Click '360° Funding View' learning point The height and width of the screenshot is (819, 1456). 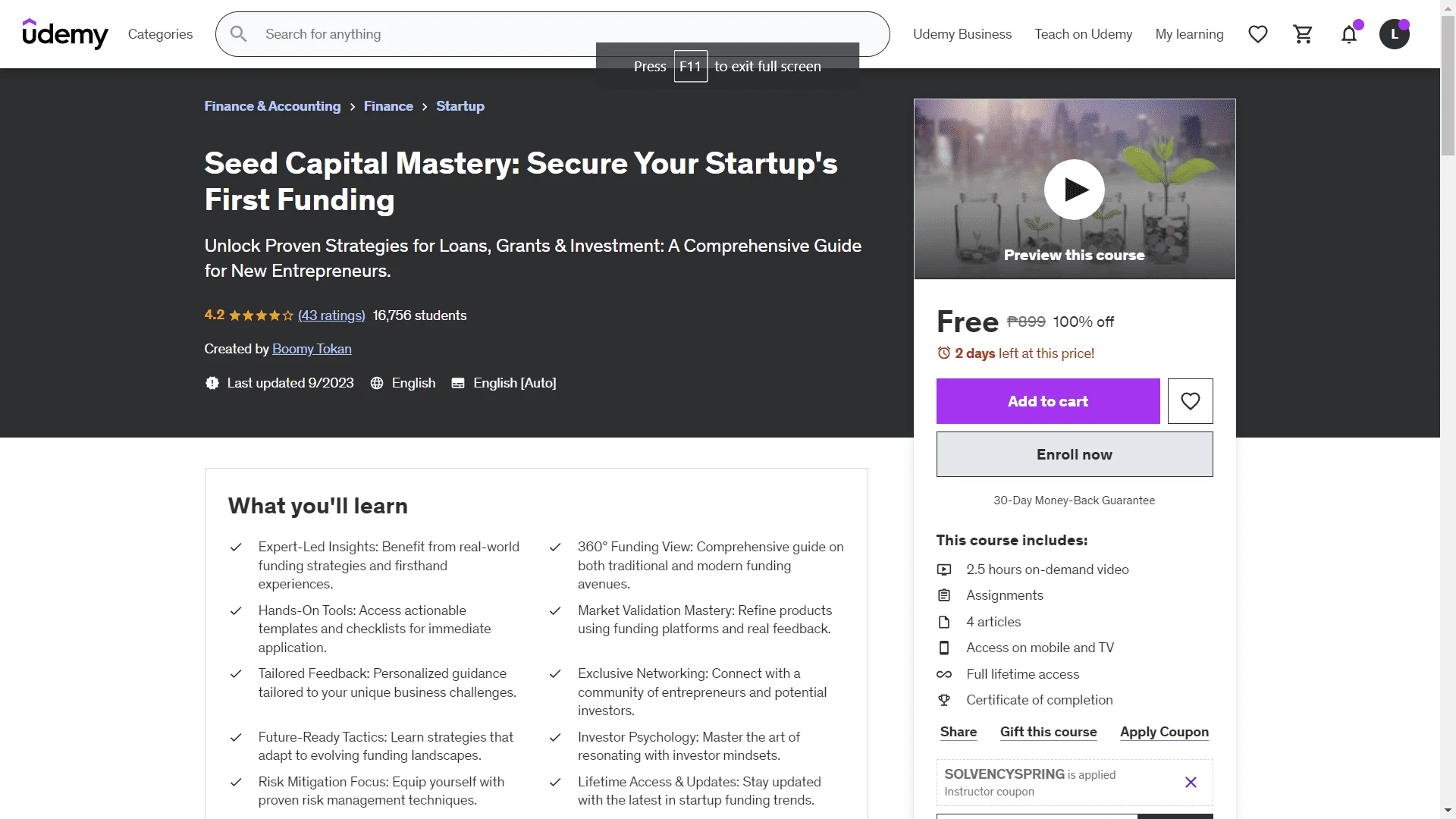coord(711,566)
